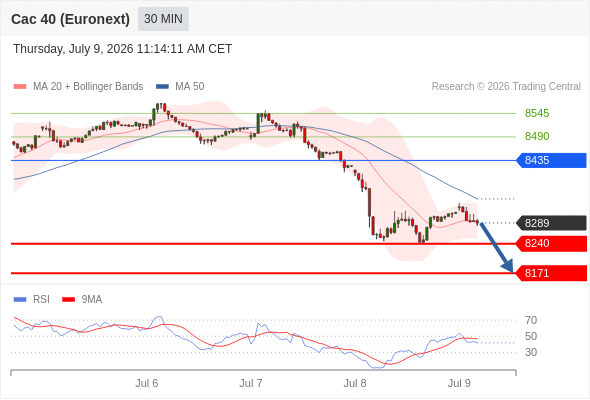This screenshot has height=400, width=590.
Task: Click the blue 8435 pivot price tag
Action: (x=551, y=160)
